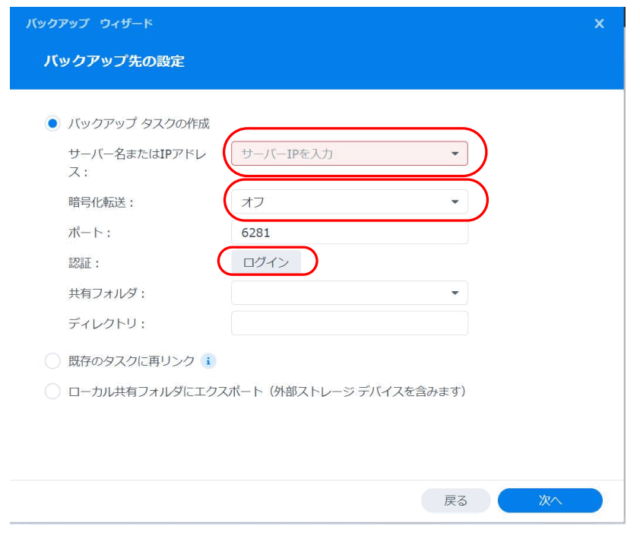Go back with the 戻る button
640x536 pixels.
456,500
